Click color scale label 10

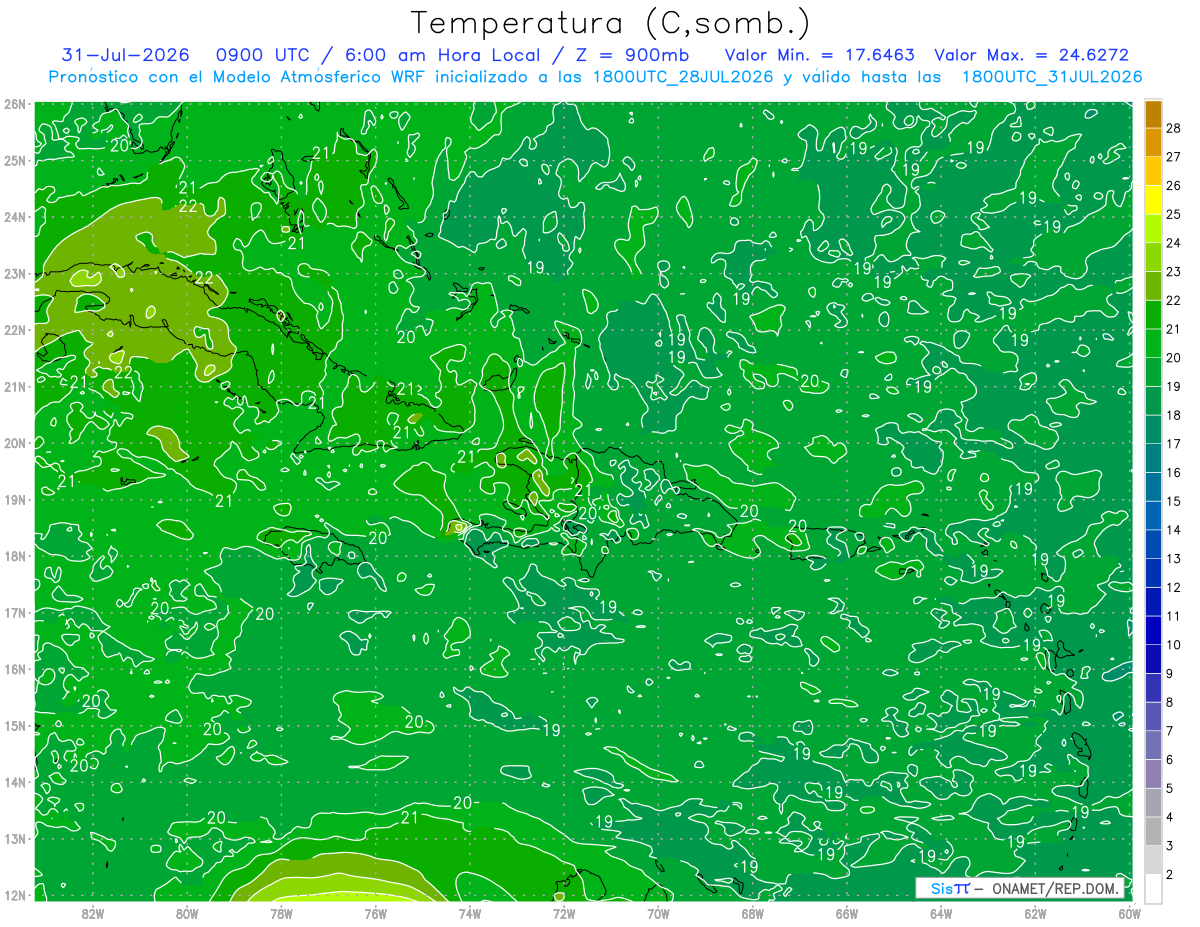1174,645
